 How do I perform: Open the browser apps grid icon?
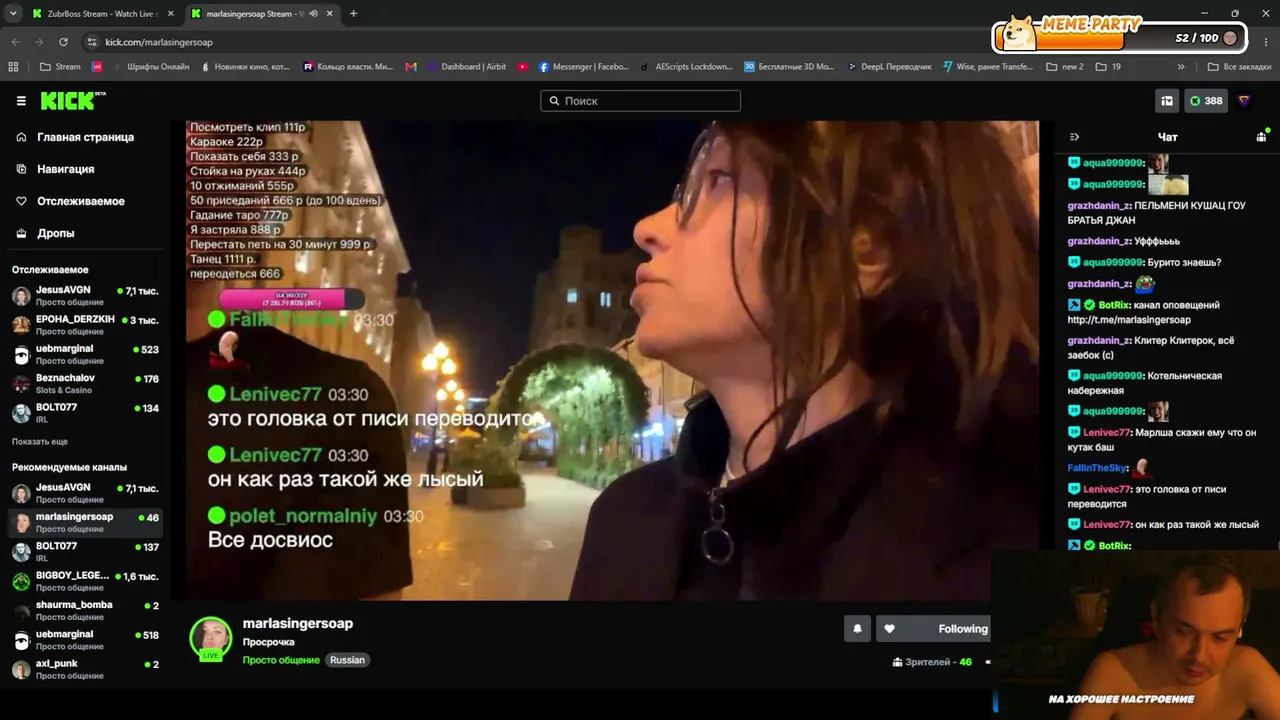[x=13, y=67]
